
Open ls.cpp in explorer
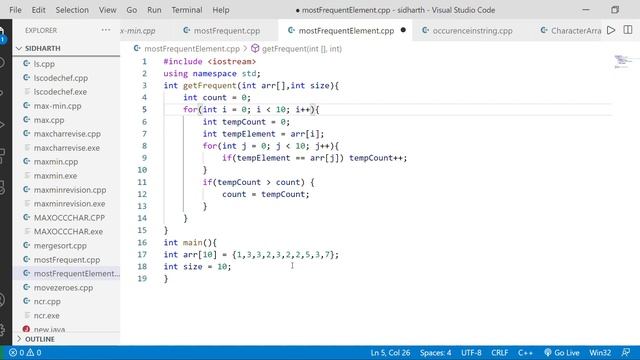(44, 64)
